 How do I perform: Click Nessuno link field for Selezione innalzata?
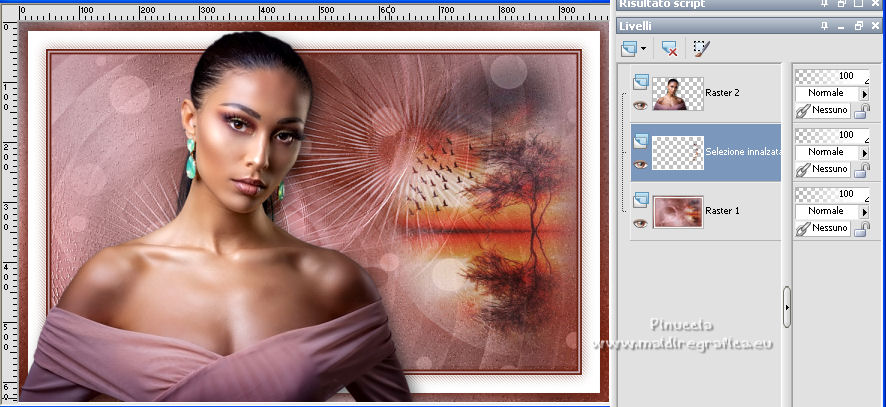pos(830,170)
